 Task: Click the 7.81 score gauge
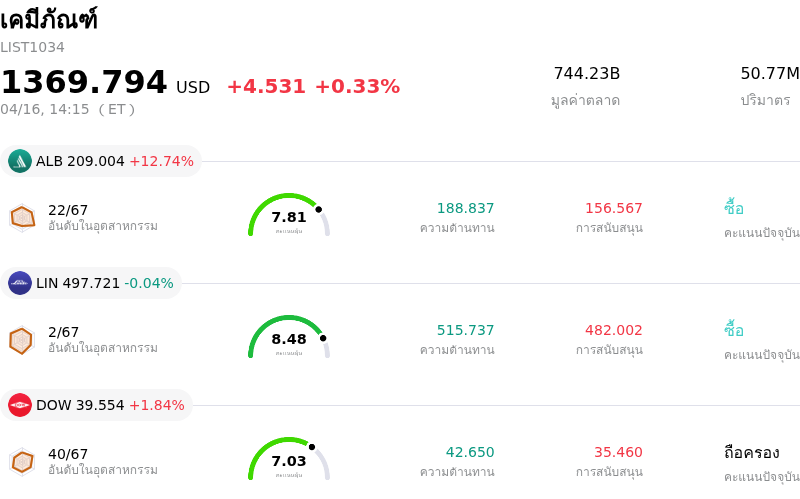(x=289, y=216)
